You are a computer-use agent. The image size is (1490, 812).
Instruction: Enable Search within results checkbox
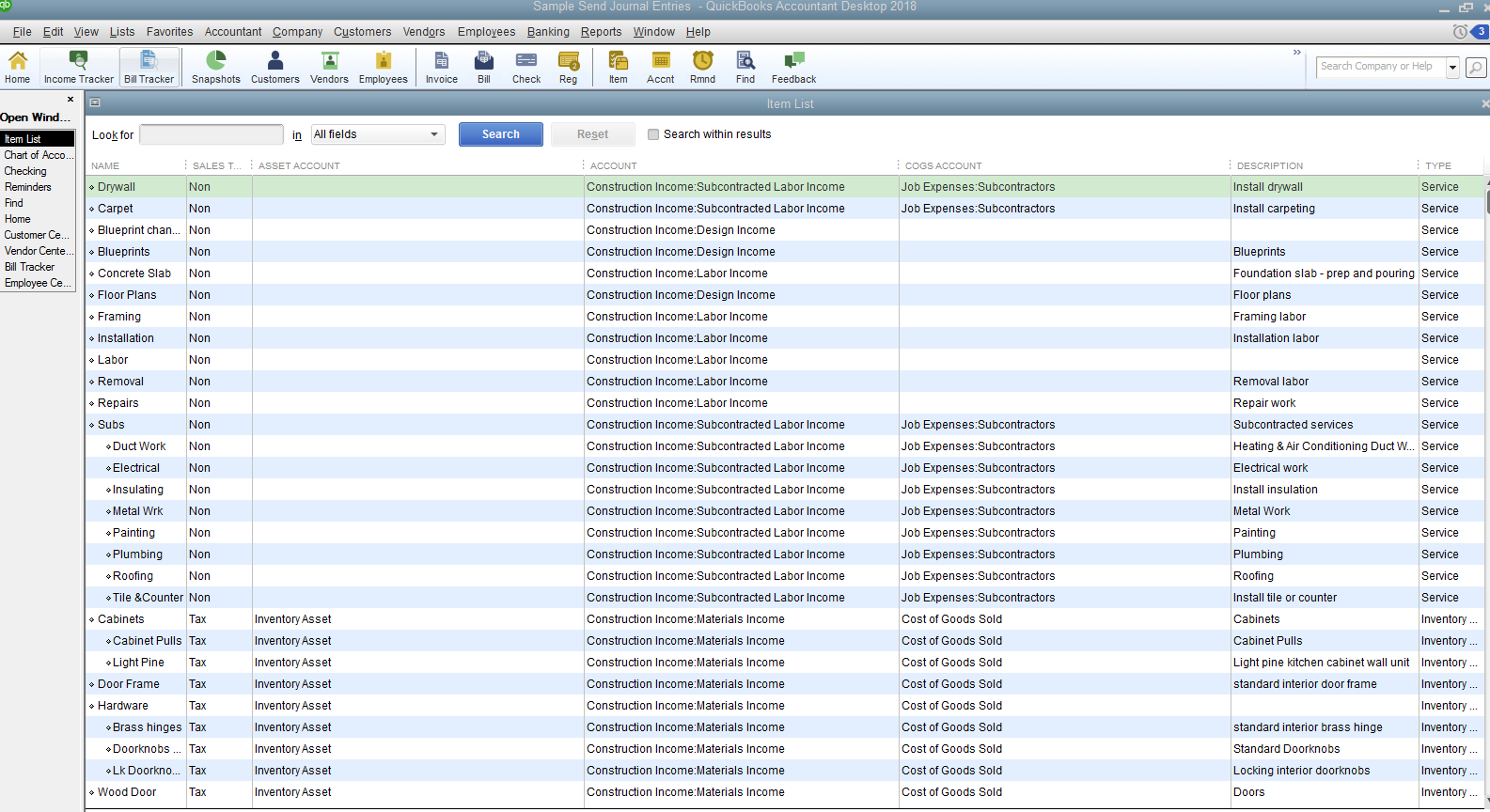(x=653, y=134)
